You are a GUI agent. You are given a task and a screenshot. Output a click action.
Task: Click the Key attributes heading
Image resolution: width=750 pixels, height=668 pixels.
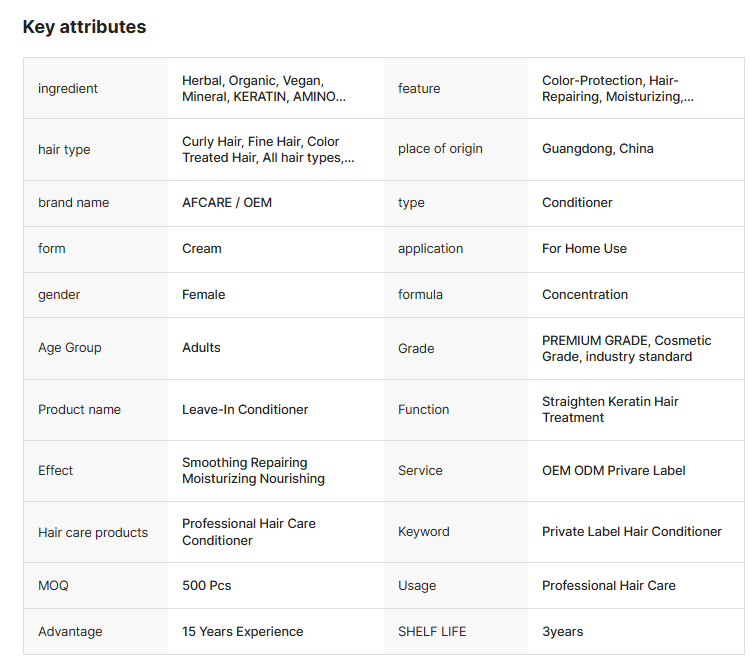tap(84, 27)
